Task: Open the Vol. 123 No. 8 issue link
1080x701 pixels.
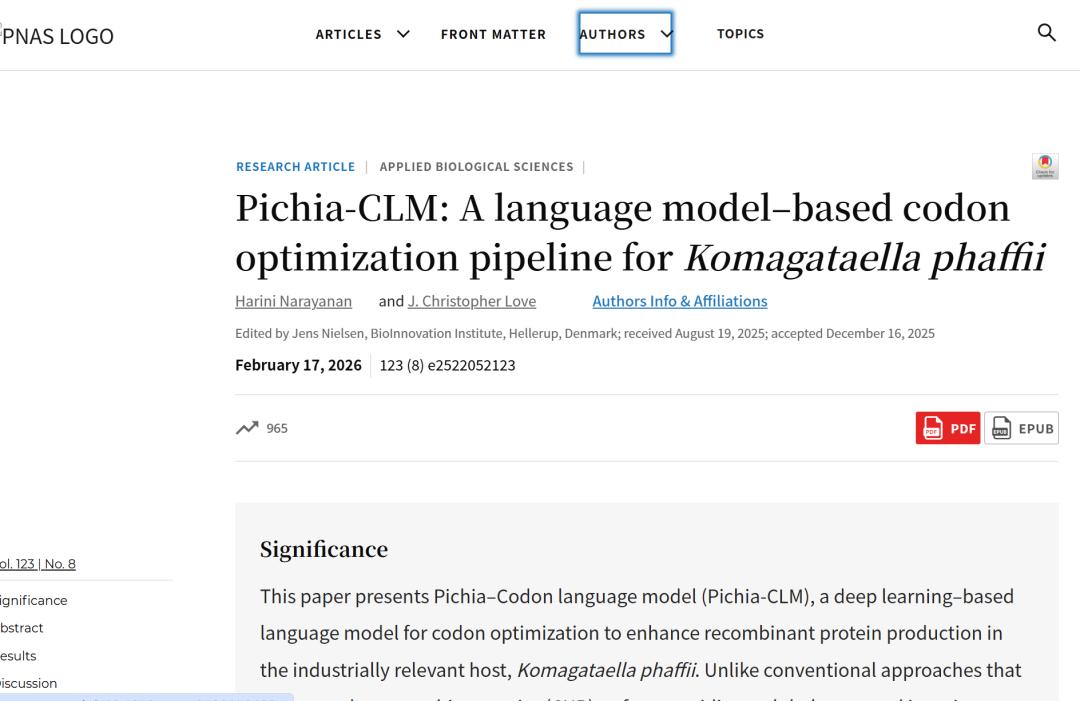Action: [38, 564]
